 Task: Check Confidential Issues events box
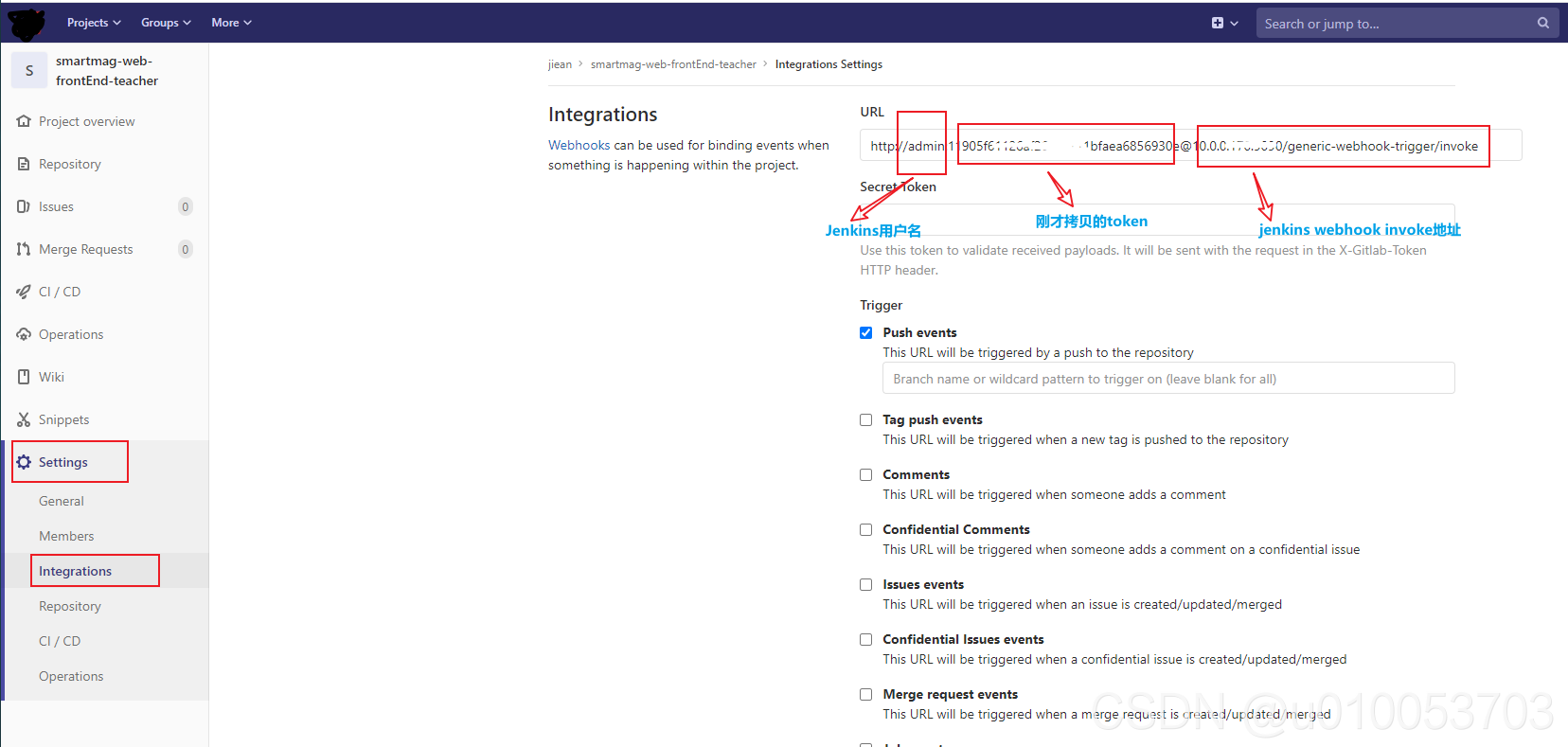865,639
